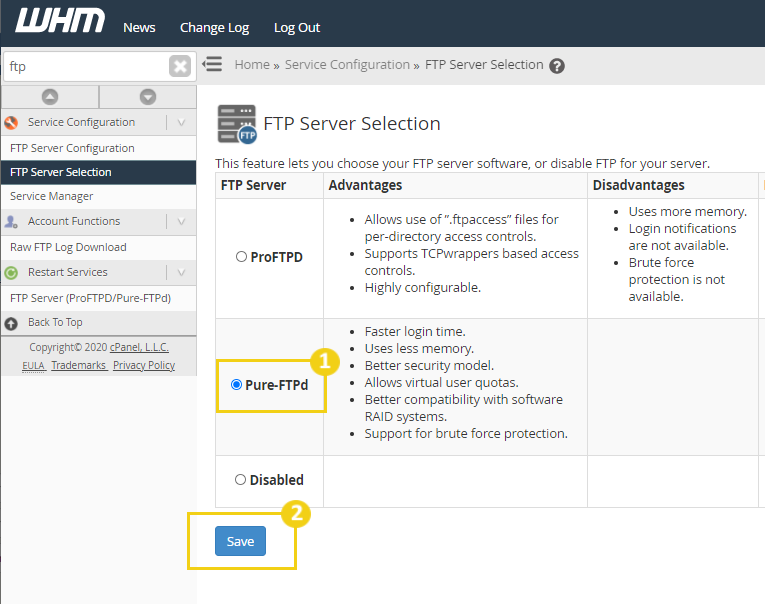Viewport: 765px width, 604px height.
Task: Click the Disadvantages column header
Action: click(638, 185)
